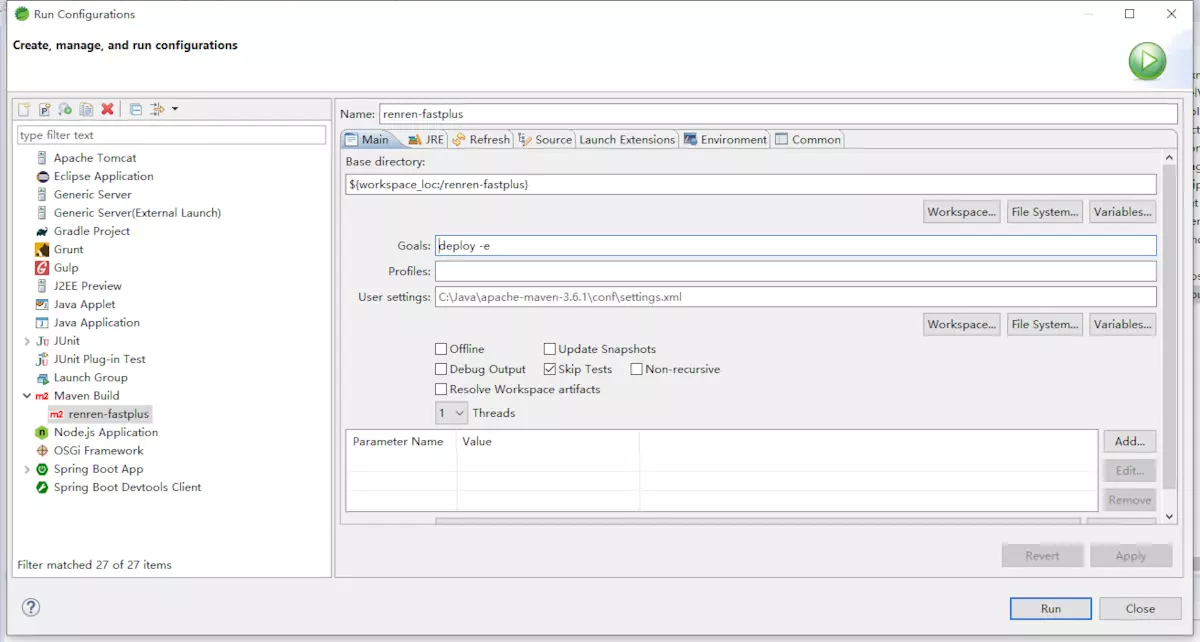Click Run to launch the configuration
The image size is (1200, 642).
1050,608
